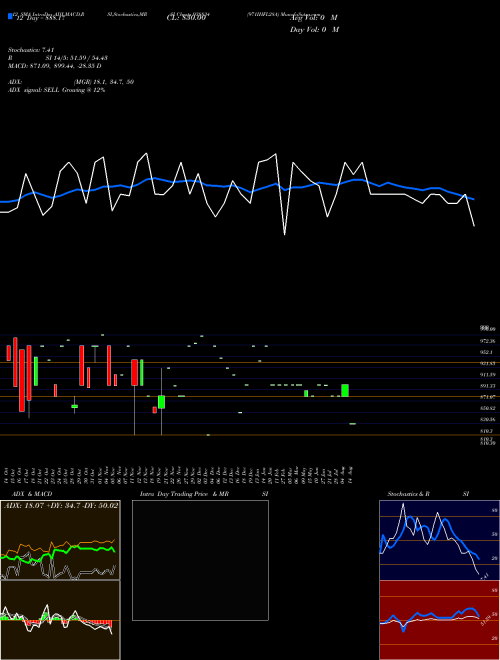500x660 pixels.
Task: Click the 972.36 price axis label
Action: tap(487, 341)
